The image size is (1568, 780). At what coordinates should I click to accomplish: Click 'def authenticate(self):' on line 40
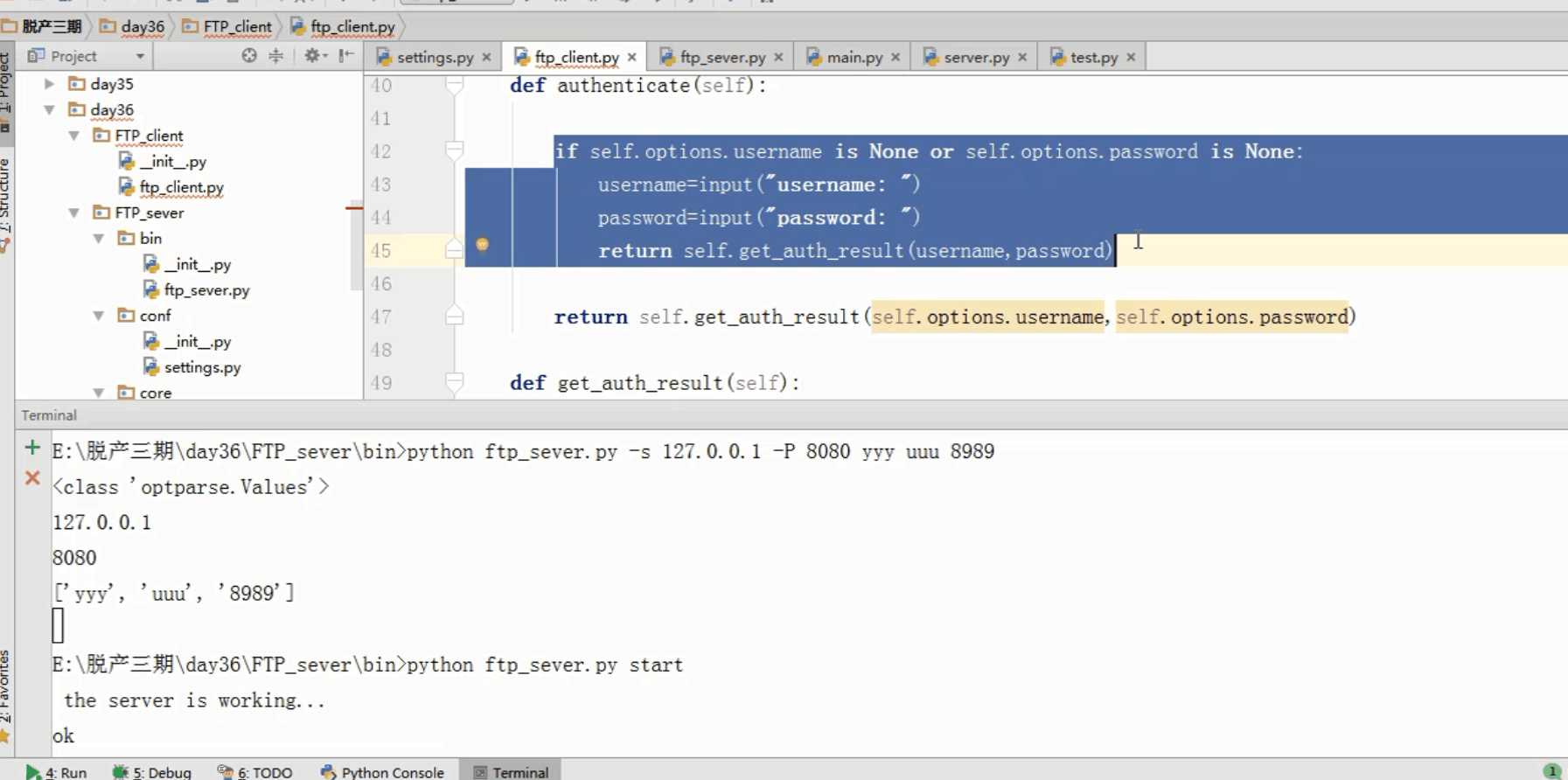(x=638, y=86)
